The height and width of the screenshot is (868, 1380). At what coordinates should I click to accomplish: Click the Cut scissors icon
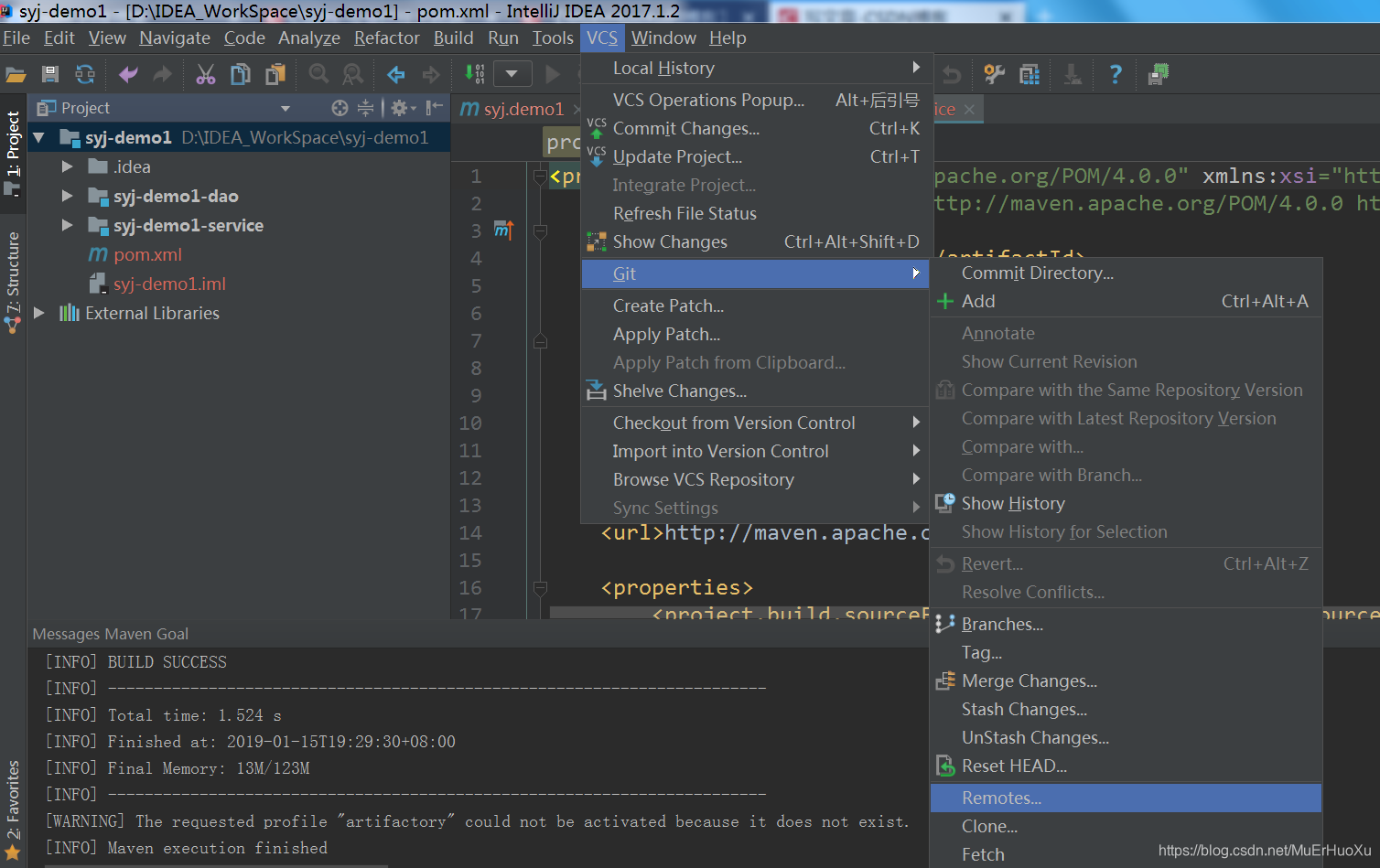click(206, 74)
